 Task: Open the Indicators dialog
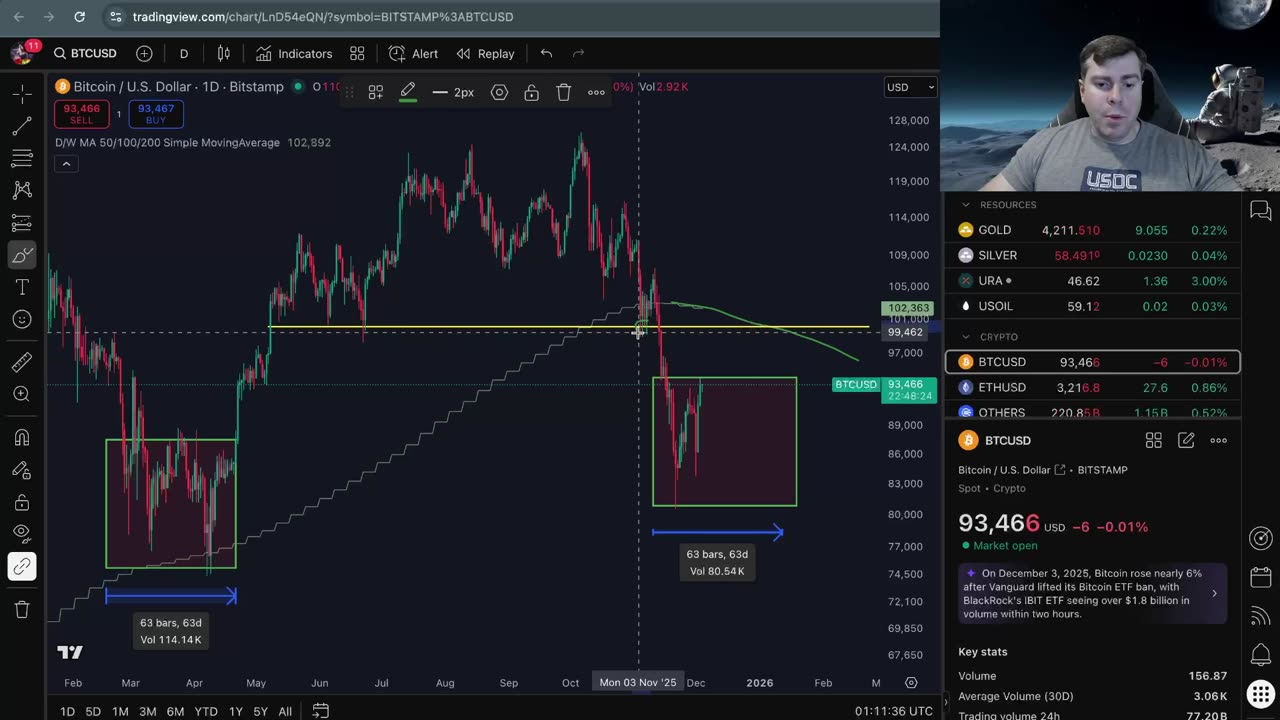[294, 53]
